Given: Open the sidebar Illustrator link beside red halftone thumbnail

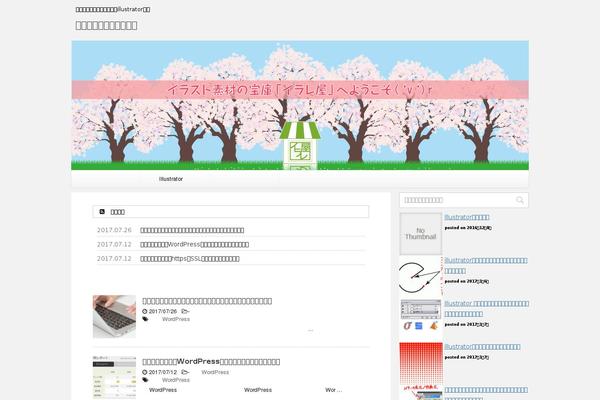Looking at the screenshot, I should [482, 346].
